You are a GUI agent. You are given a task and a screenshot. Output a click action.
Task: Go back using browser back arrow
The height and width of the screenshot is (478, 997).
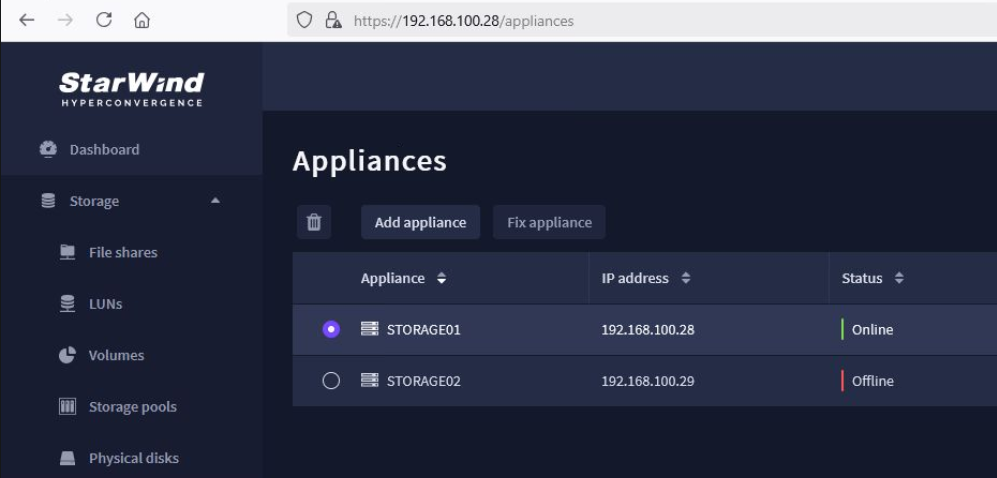[x=27, y=20]
